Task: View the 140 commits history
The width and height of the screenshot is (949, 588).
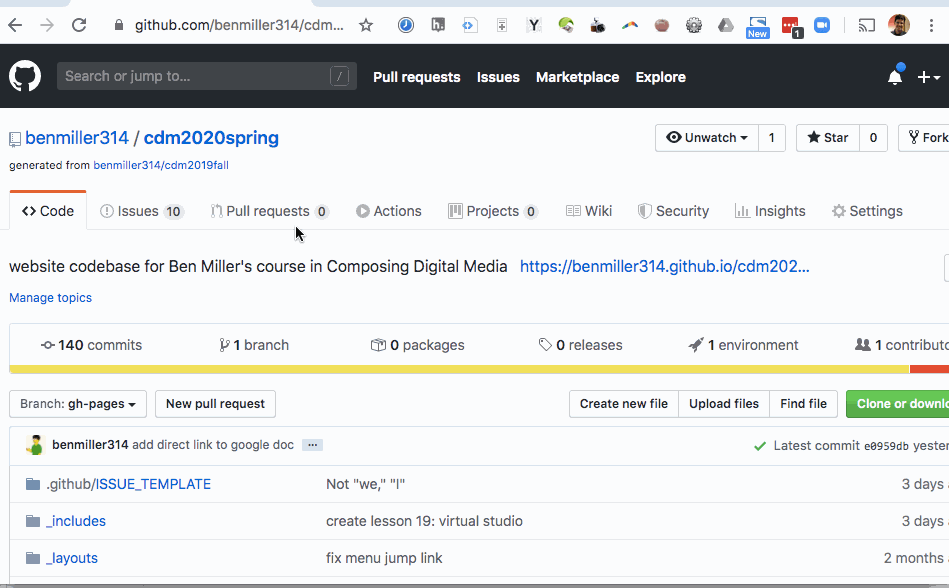Action: tap(91, 345)
